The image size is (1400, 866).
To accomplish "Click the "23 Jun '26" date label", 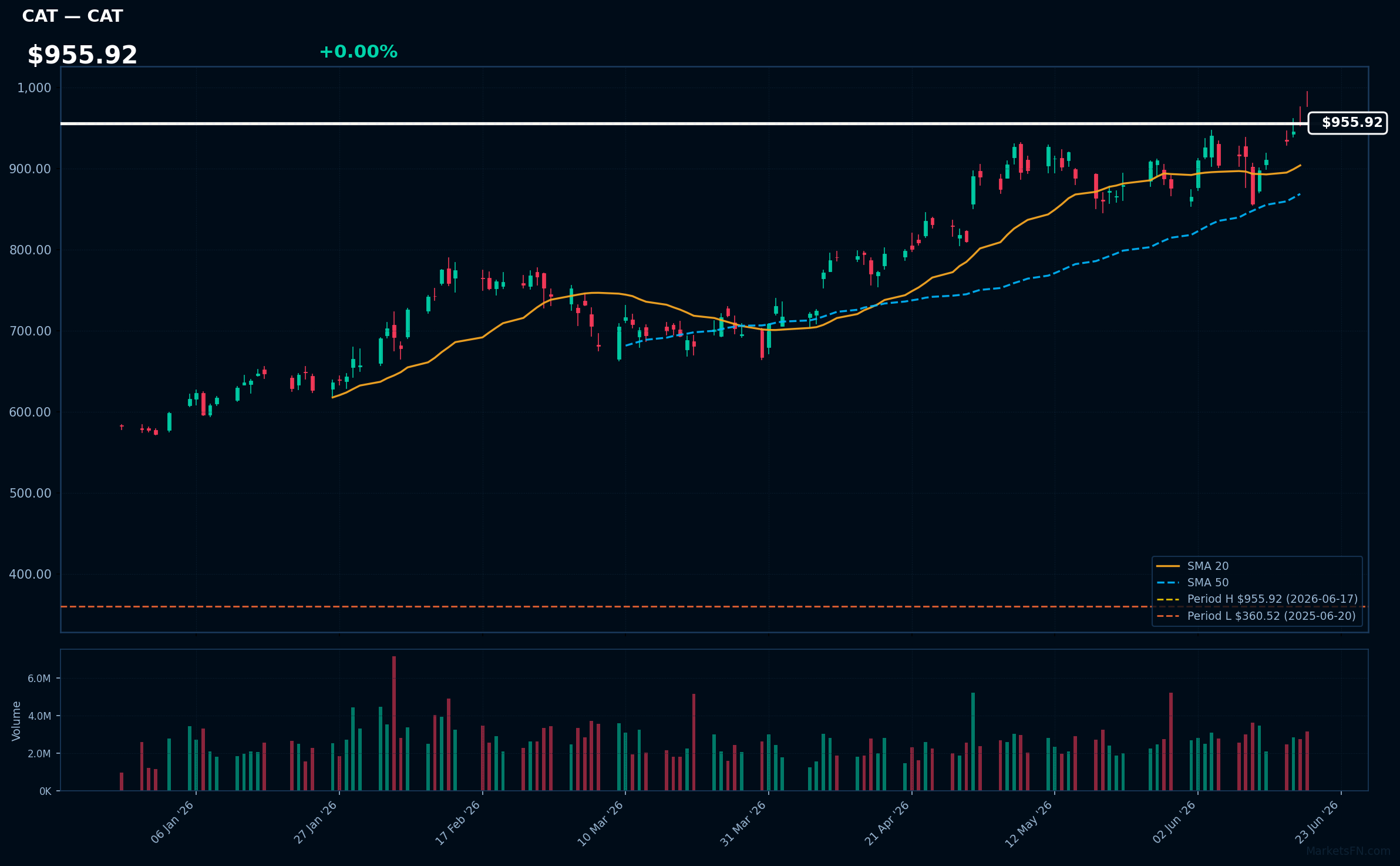I will pyautogui.click(x=1317, y=823).
